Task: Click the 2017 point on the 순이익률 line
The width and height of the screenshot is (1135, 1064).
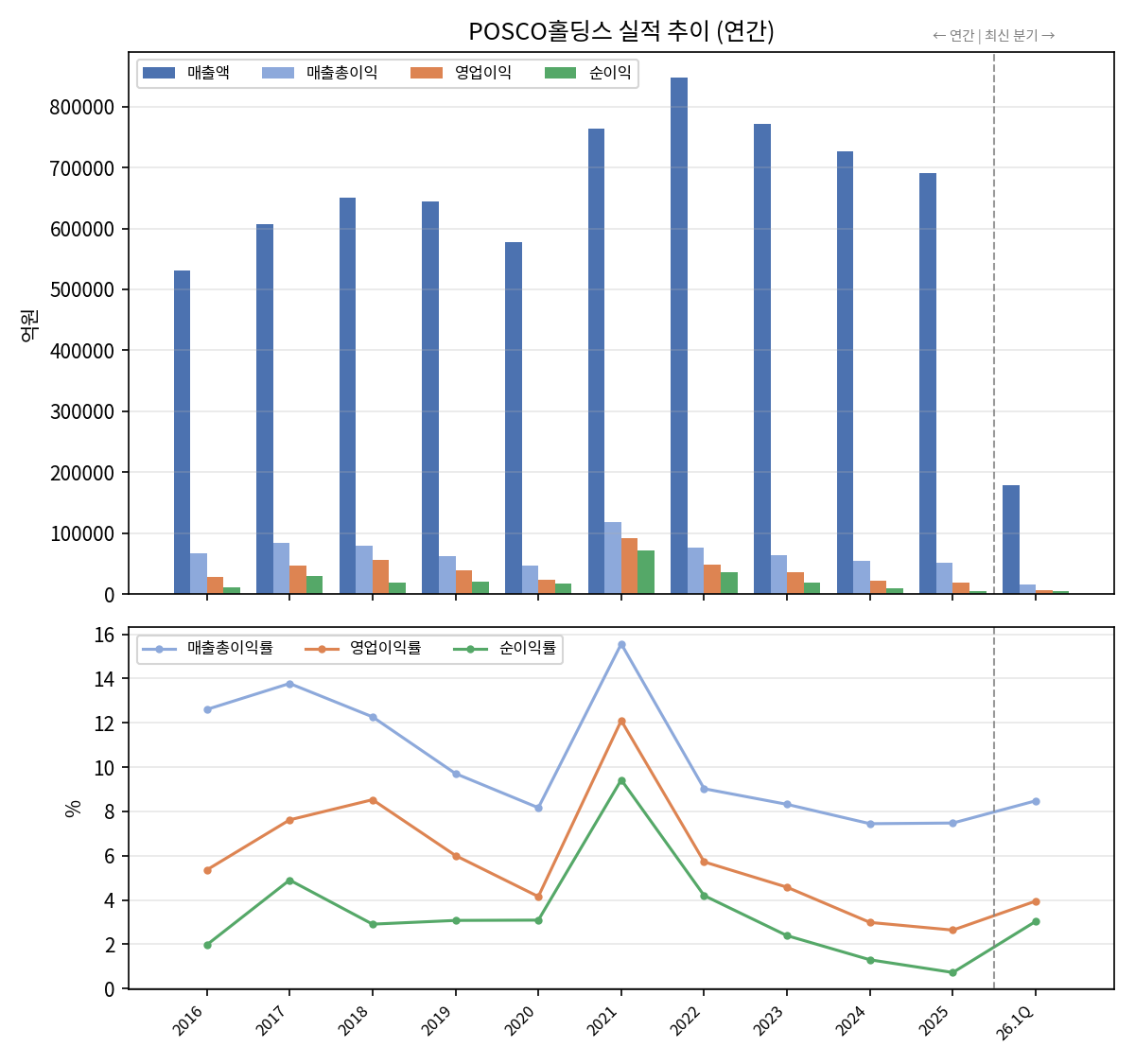Action: pos(289,881)
